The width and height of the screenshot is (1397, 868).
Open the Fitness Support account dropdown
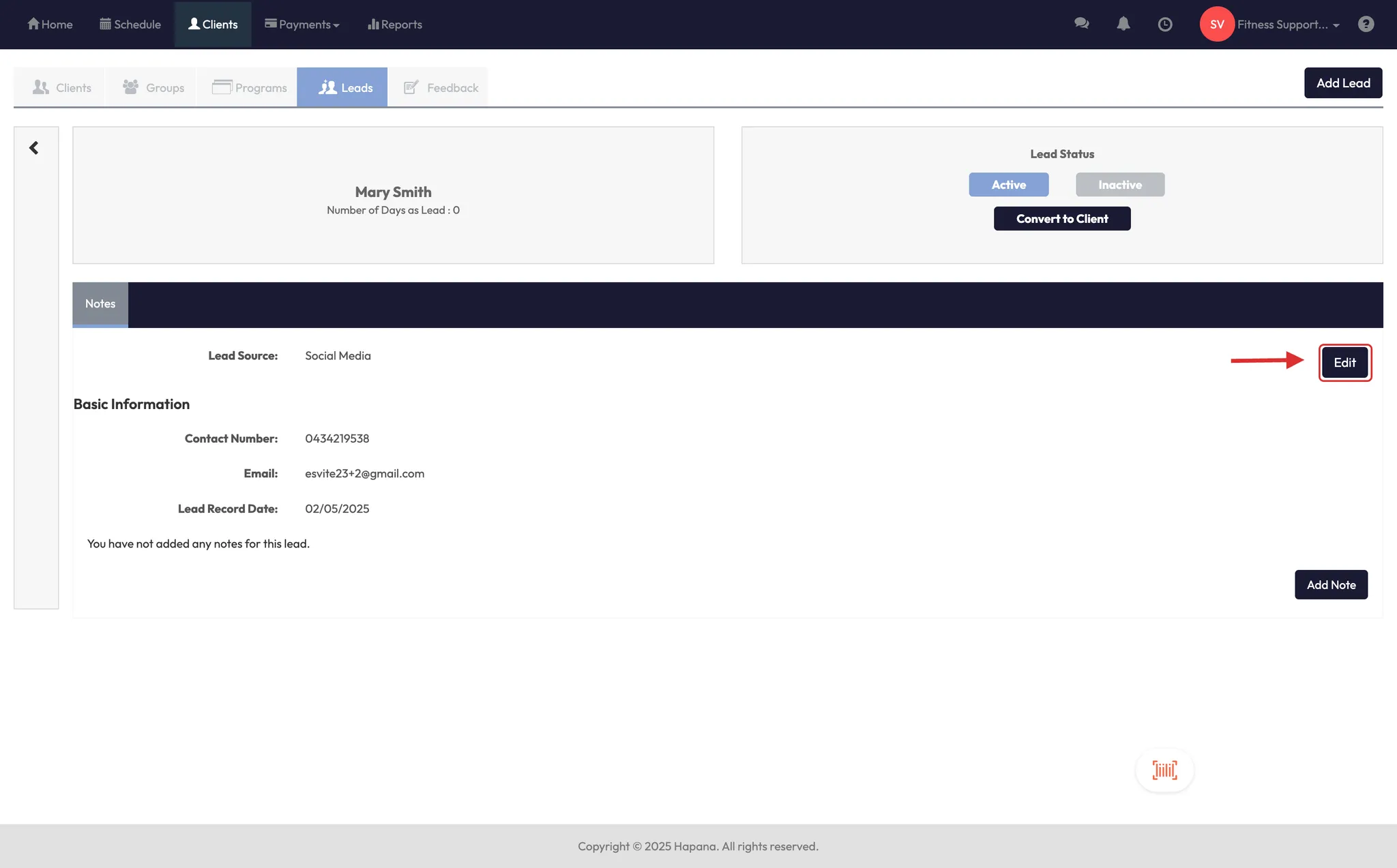tap(1288, 25)
